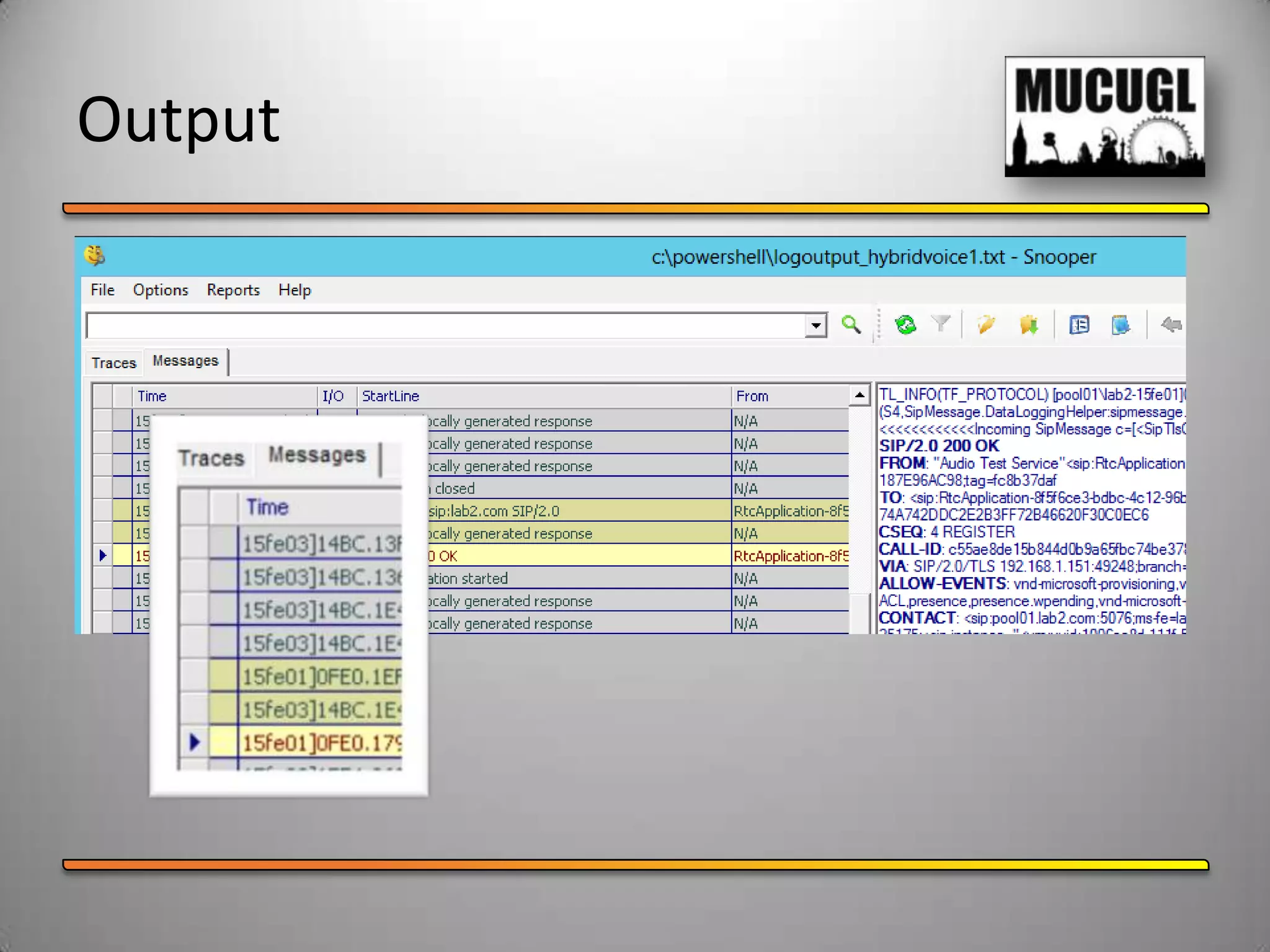1270x952 pixels.
Task: Switch to the Messages tab
Action: click(x=185, y=361)
